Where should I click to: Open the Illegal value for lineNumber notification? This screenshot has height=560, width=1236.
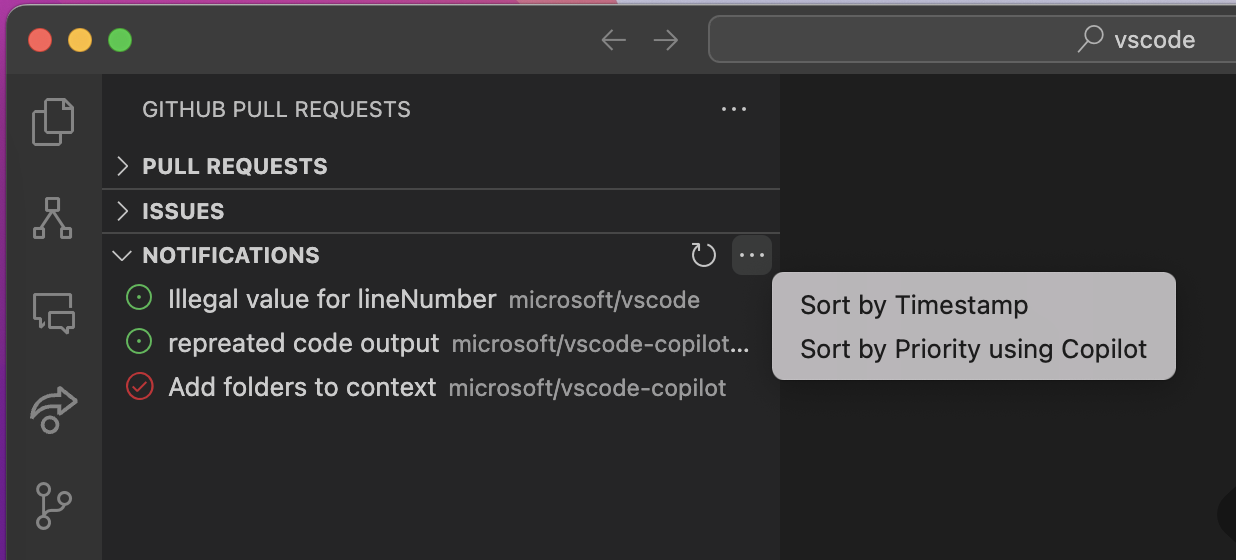332,299
